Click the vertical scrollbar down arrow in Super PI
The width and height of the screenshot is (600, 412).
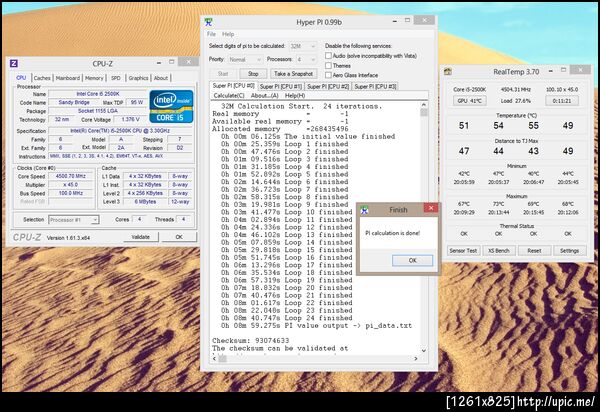tap(424, 350)
